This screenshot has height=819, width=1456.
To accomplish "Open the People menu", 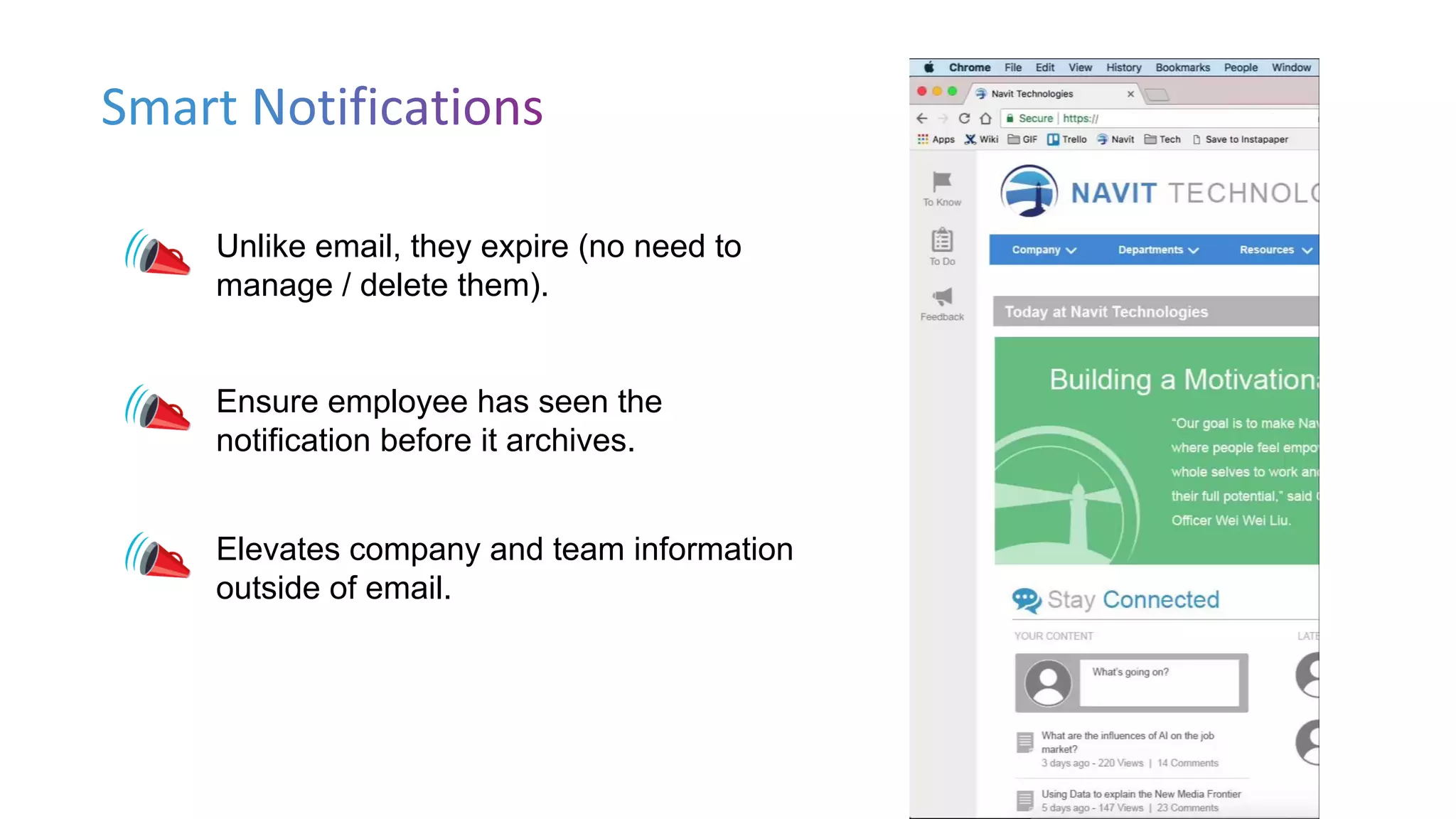I will pos(1241,68).
